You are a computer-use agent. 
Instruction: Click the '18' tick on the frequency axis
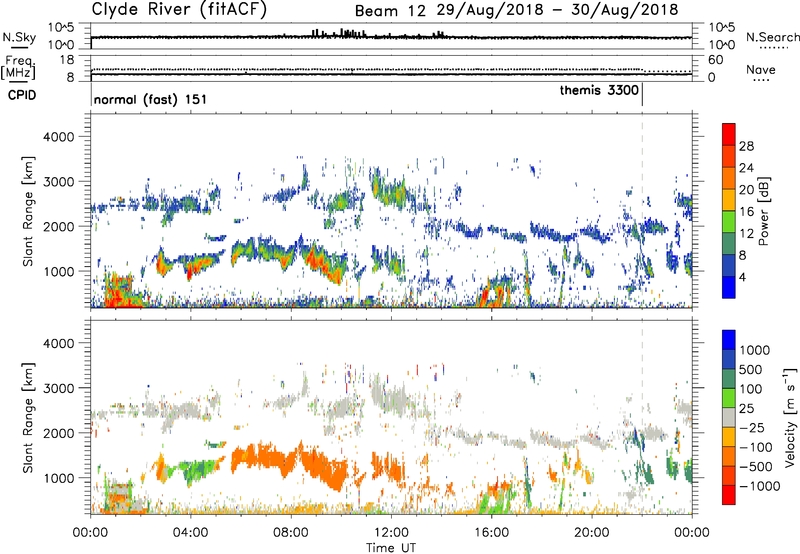coord(66,60)
